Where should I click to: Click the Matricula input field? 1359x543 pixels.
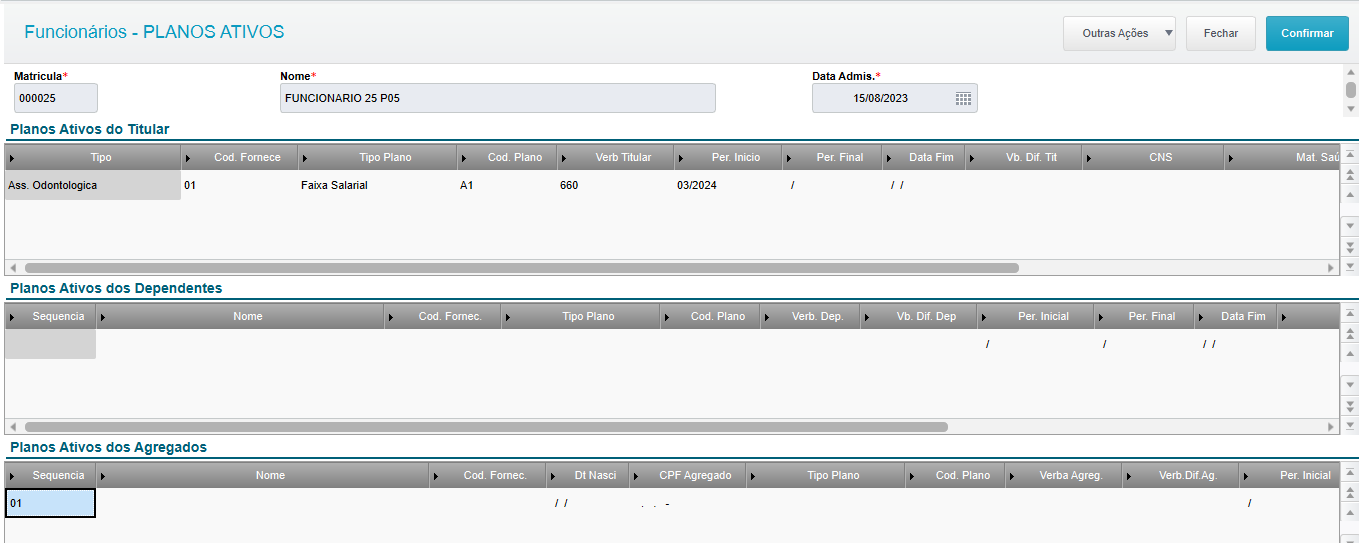[x=56, y=98]
